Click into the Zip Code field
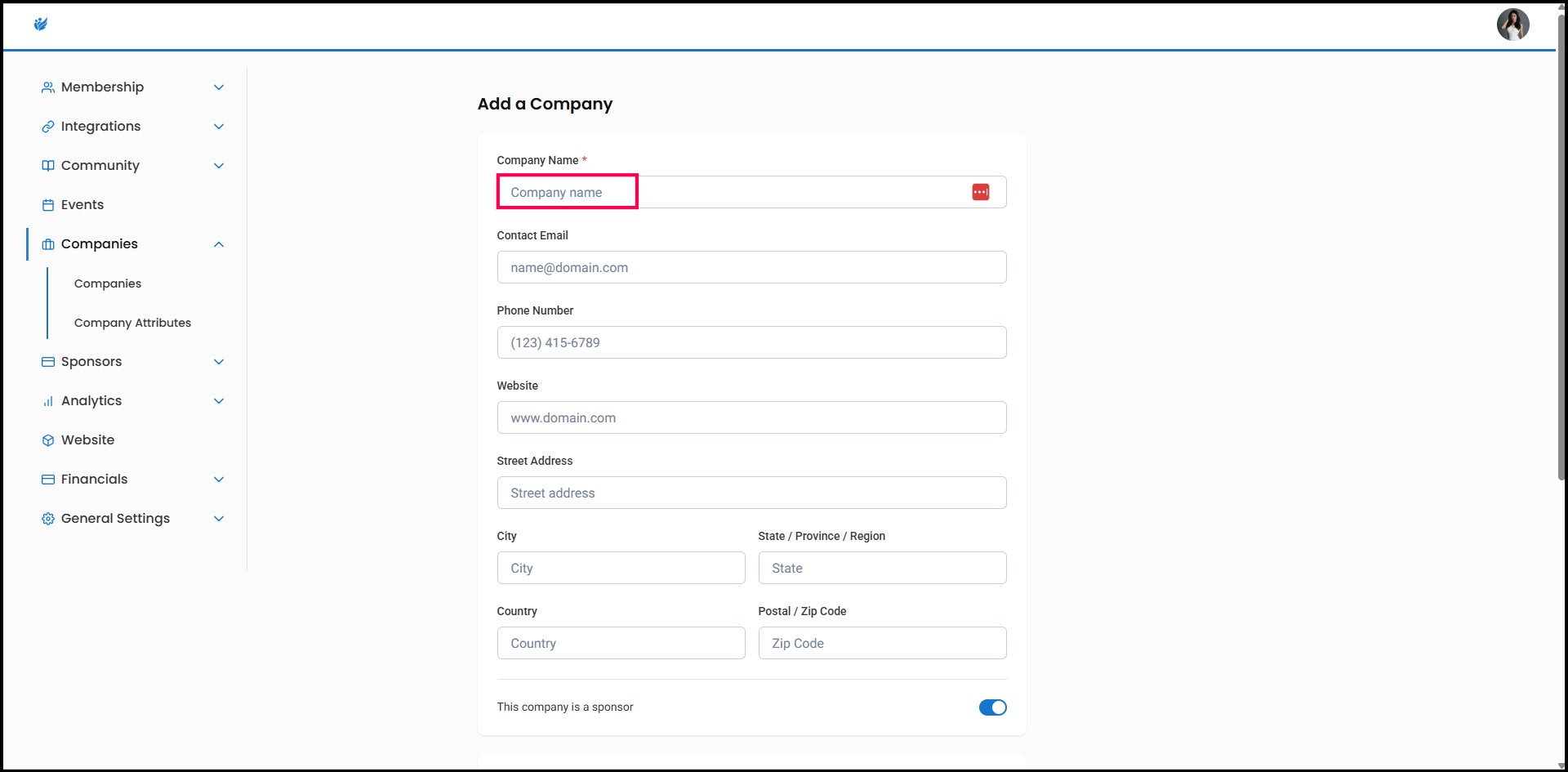1568x772 pixels. (882, 643)
